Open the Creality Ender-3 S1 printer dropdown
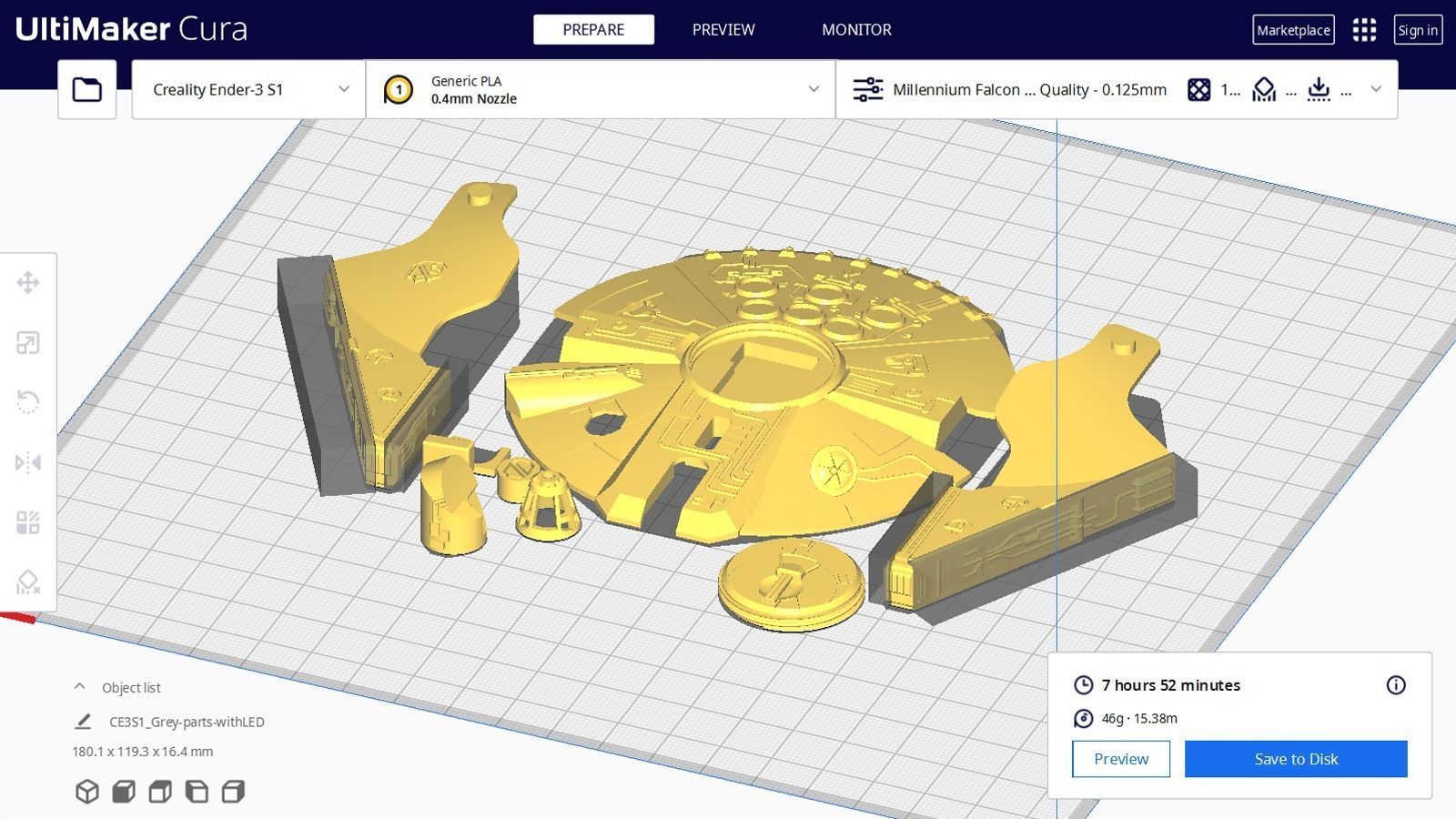 [248, 89]
